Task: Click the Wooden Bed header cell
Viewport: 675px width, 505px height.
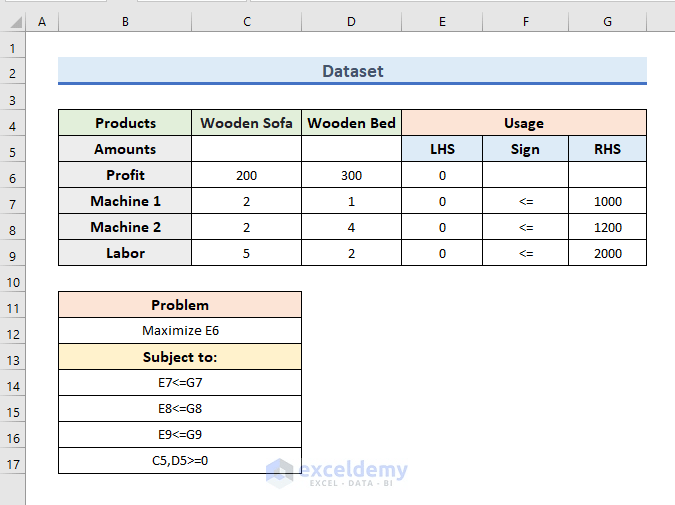Action: (351, 123)
